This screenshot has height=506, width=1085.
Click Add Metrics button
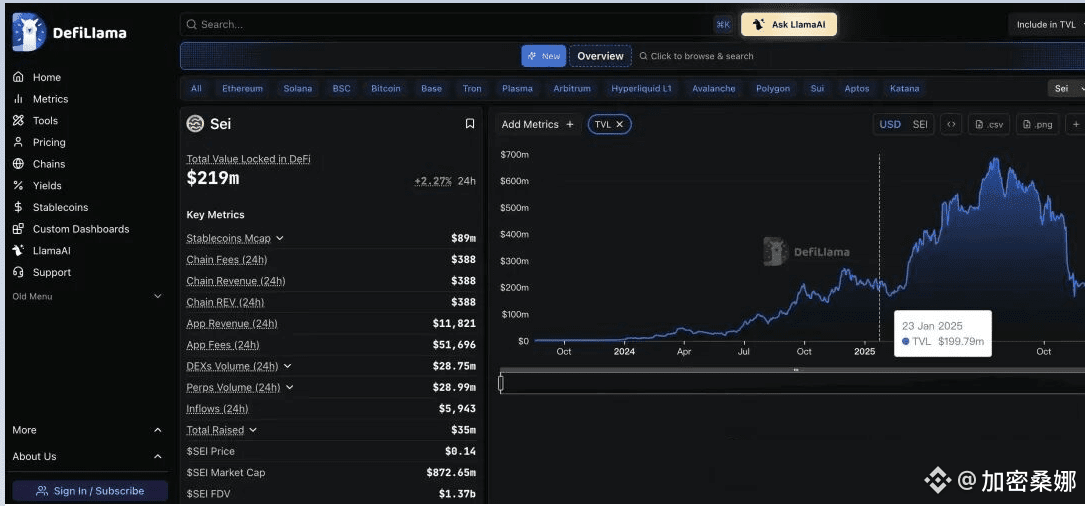click(538, 125)
